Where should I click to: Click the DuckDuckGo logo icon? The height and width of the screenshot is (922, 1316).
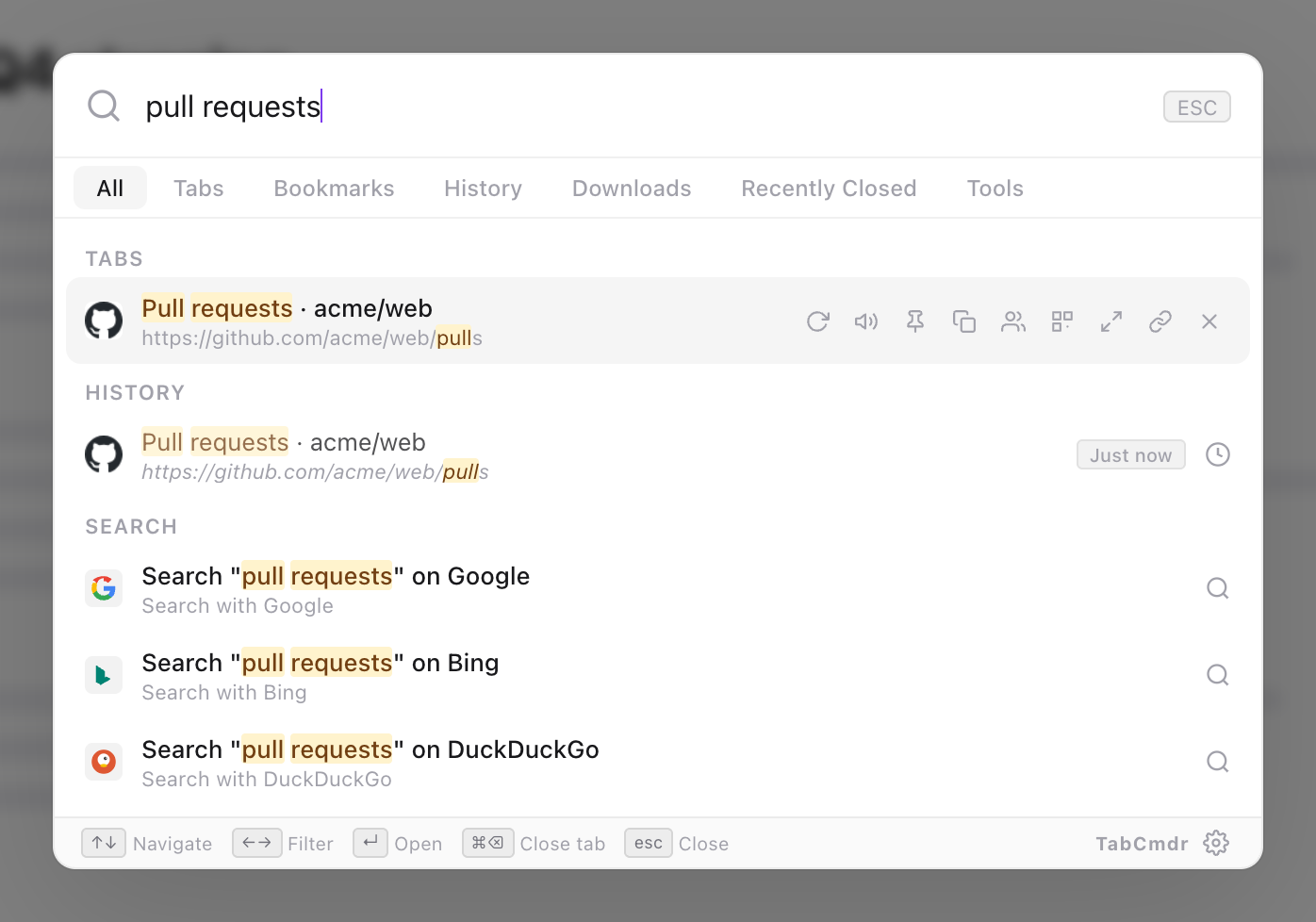pyautogui.click(x=104, y=762)
